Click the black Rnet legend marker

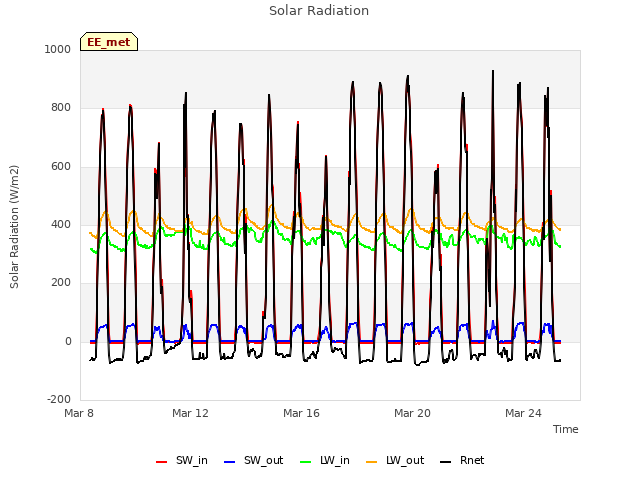446,462
